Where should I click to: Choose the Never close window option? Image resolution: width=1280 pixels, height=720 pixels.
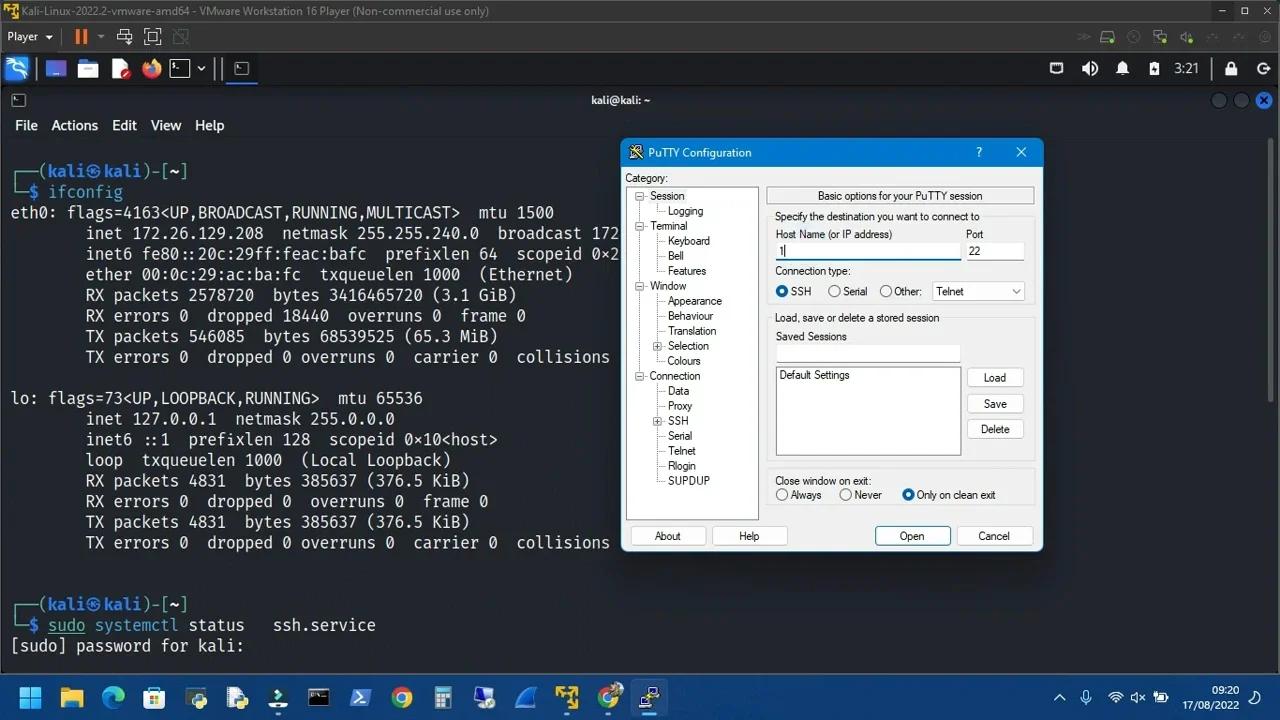(846, 495)
